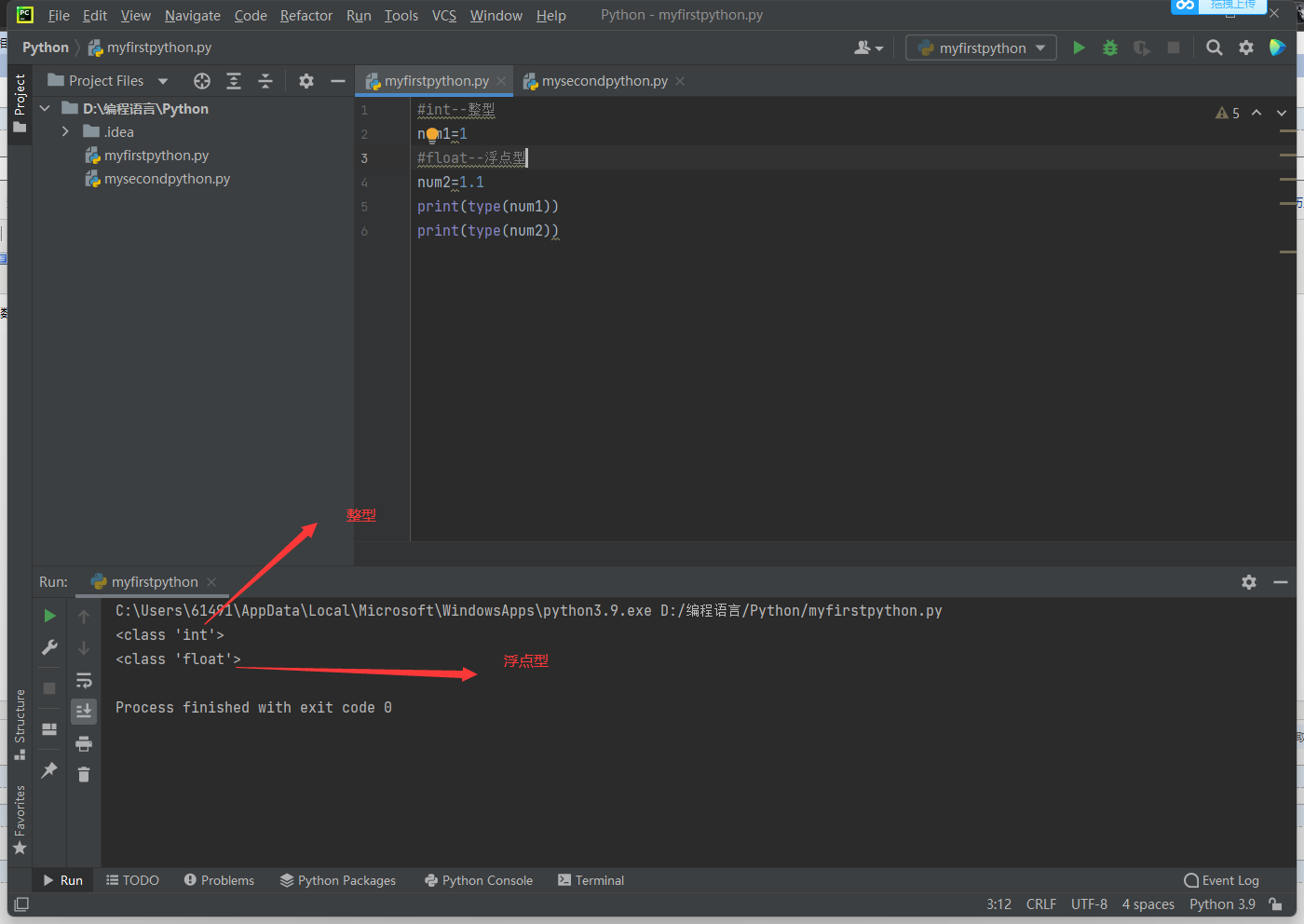Change the Python 3.9 interpreter
Screen dimensions: 1304x924
click(1222, 904)
